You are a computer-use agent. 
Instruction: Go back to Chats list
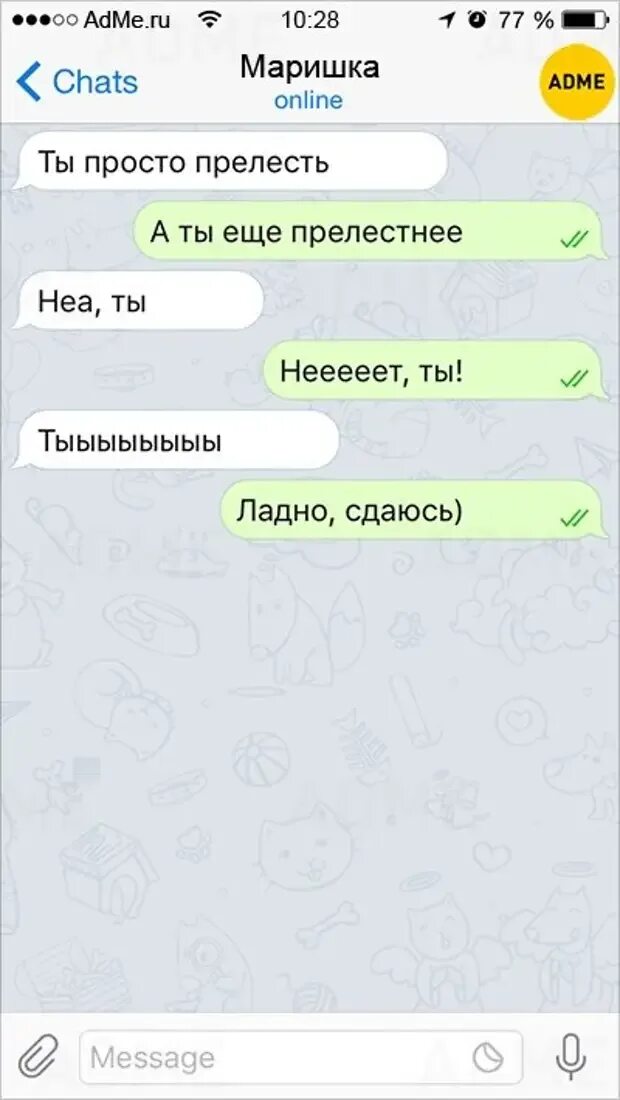coord(77,81)
